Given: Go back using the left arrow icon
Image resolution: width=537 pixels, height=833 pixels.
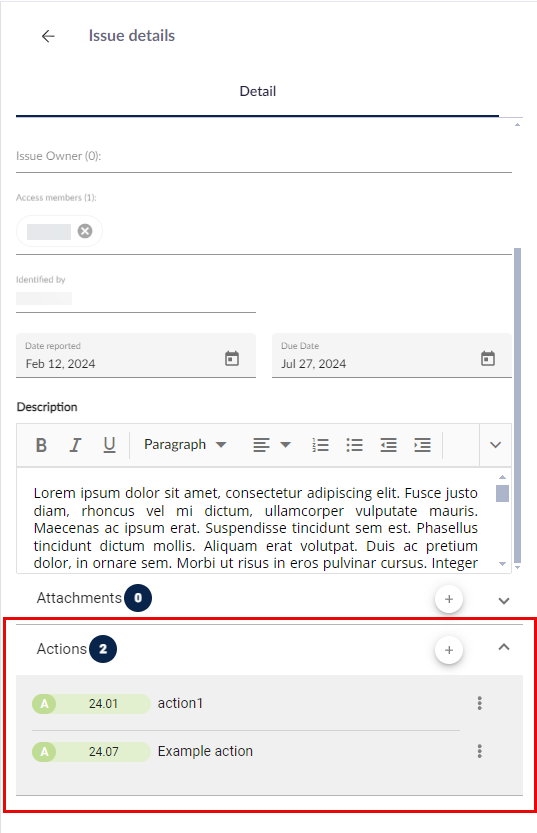Looking at the screenshot, I should [48, 36].
